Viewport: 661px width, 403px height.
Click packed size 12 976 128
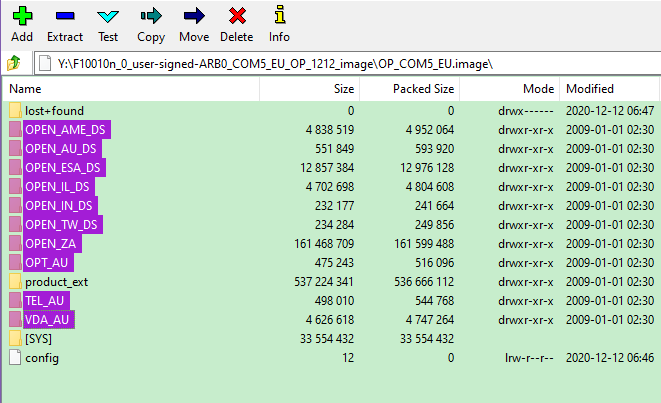point(427,168)
